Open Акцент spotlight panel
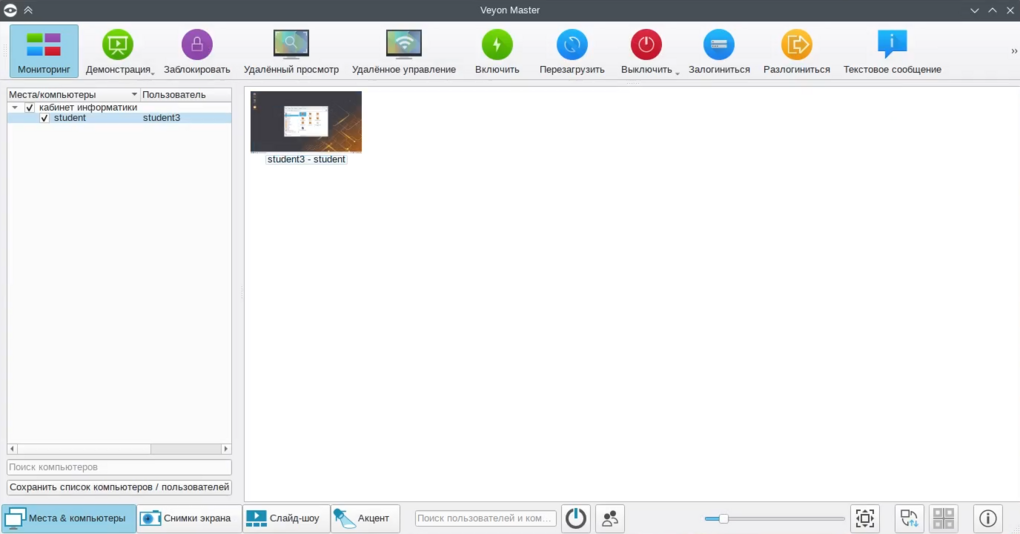 tap(365, 518)
